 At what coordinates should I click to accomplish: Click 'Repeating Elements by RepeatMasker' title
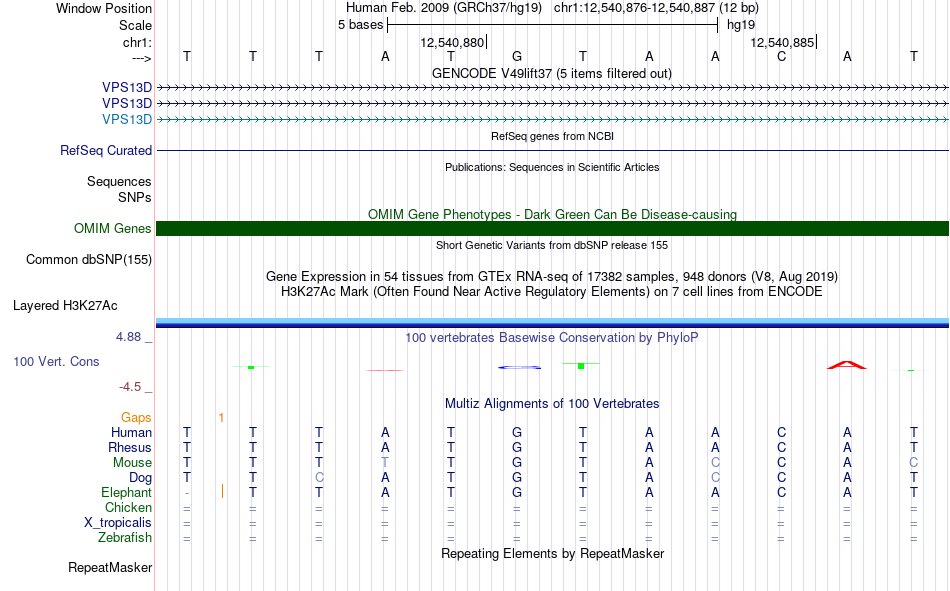(x=553, y=553)
